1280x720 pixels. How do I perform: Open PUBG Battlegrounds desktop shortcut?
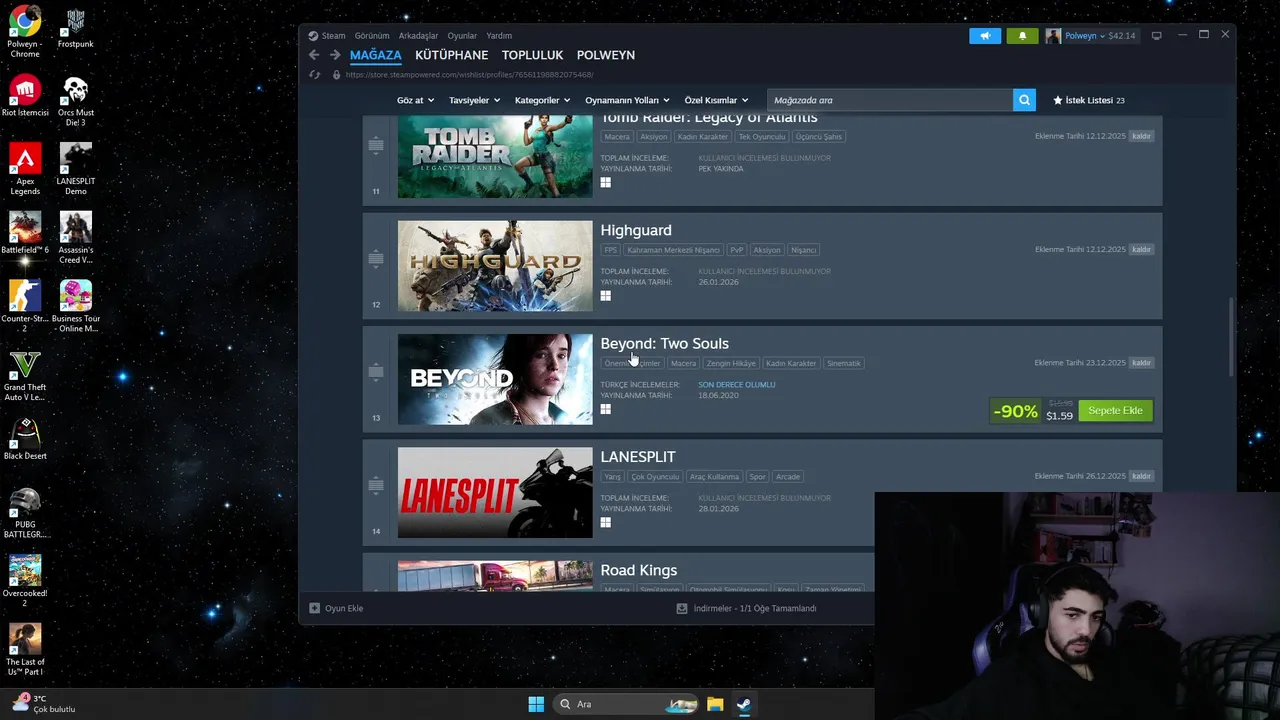click(25, 513)
